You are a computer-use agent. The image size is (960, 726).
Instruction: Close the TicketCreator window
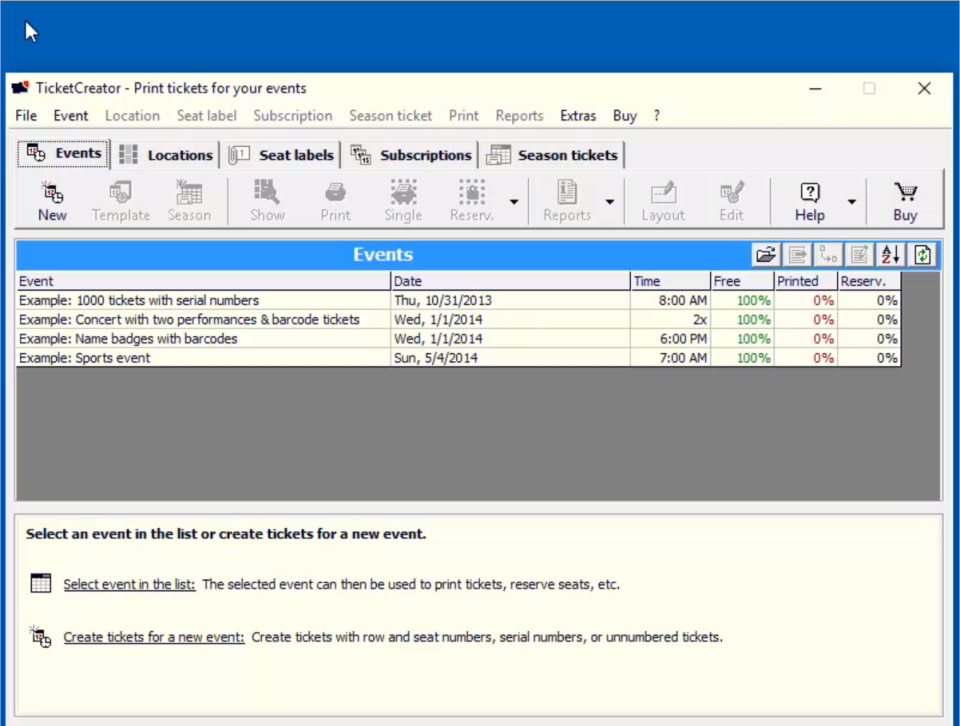[x=924, y=89]
